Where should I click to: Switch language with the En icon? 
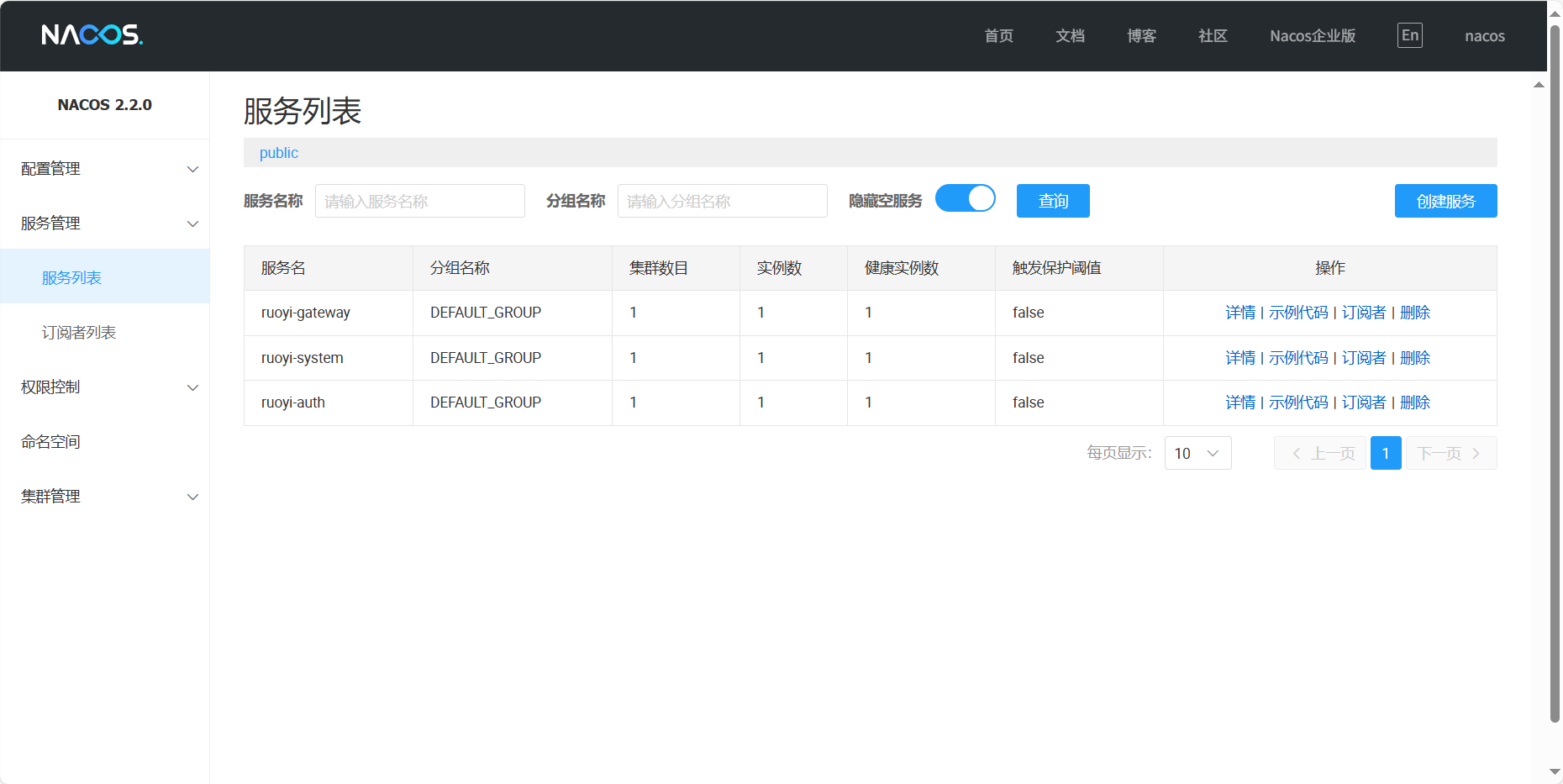click(1409, 35)
